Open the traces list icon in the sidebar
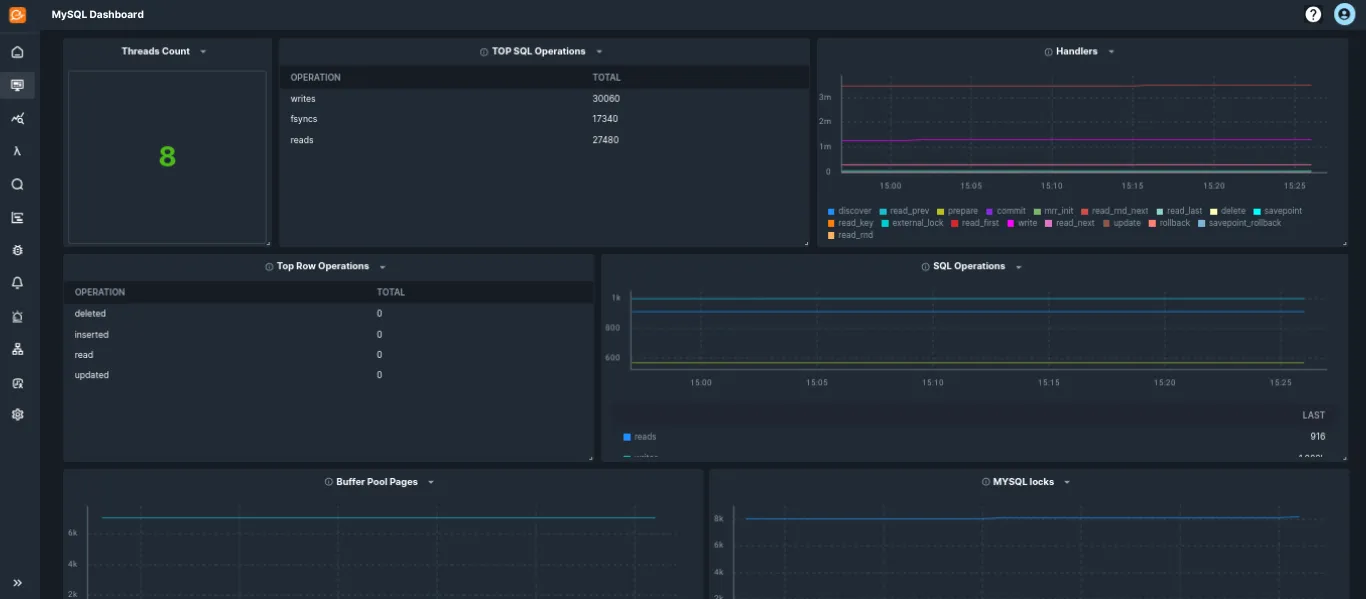 [x=17, y=217]
